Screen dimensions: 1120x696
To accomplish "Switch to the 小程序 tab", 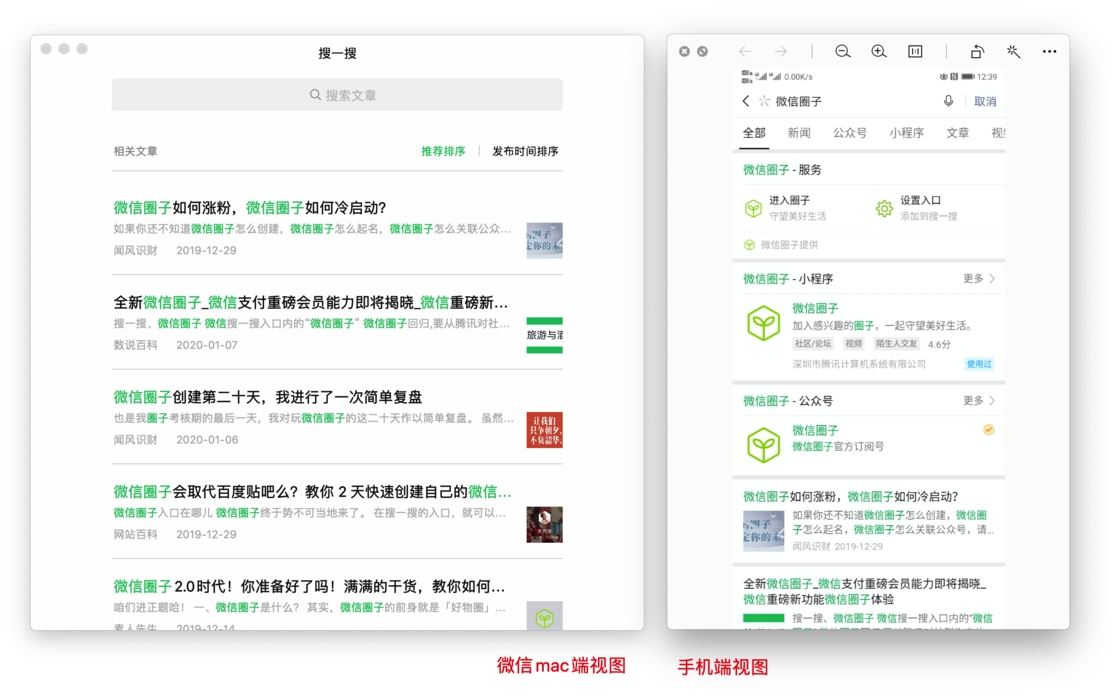I will click(906, 133).
